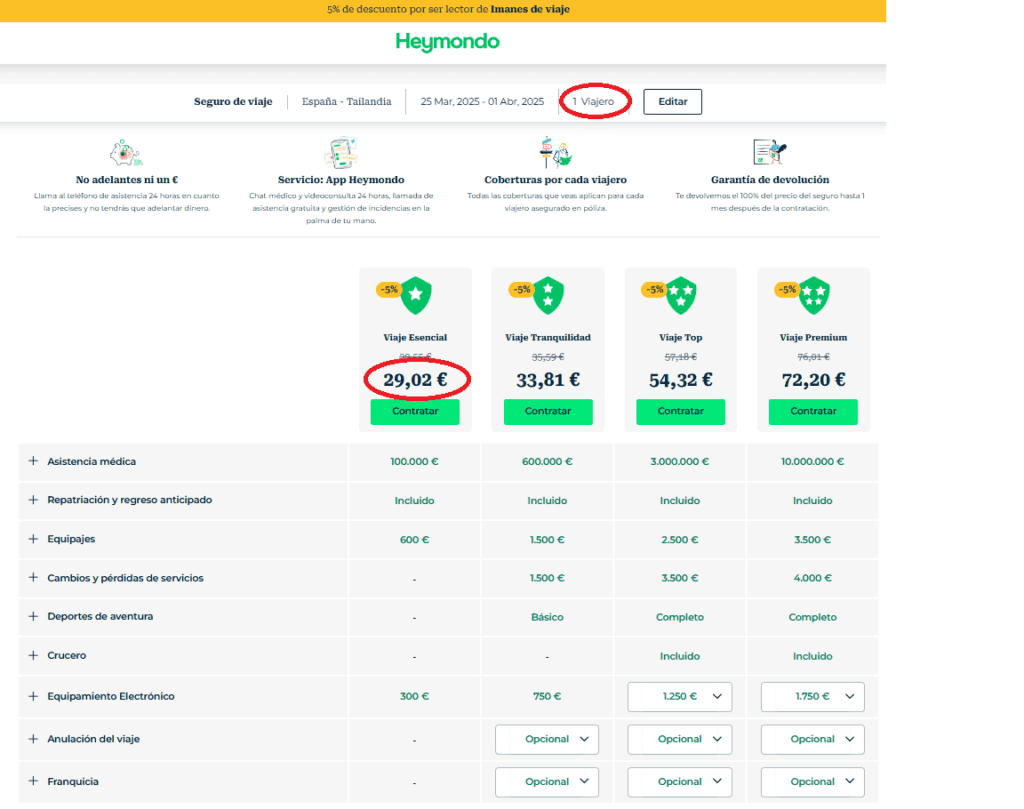Click the 300 € Equipamiento Electrónico value

point(415,697)
